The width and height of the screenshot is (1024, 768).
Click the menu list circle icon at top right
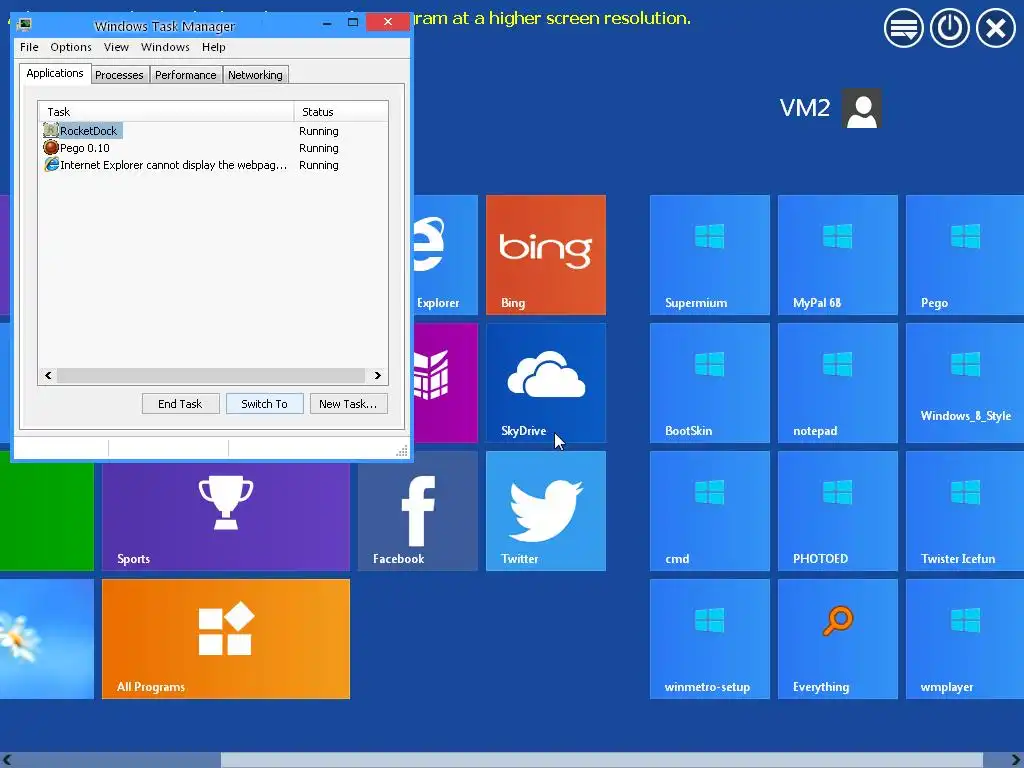(903, 28)
